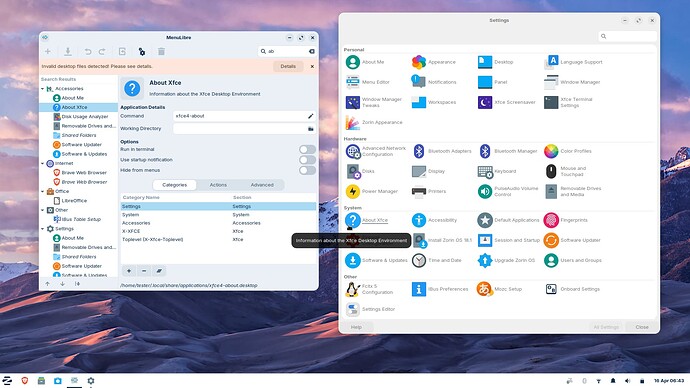The image size is (690, 388).
Task: Open Menu Editor in Settings window
Action: tap(368, 82)
